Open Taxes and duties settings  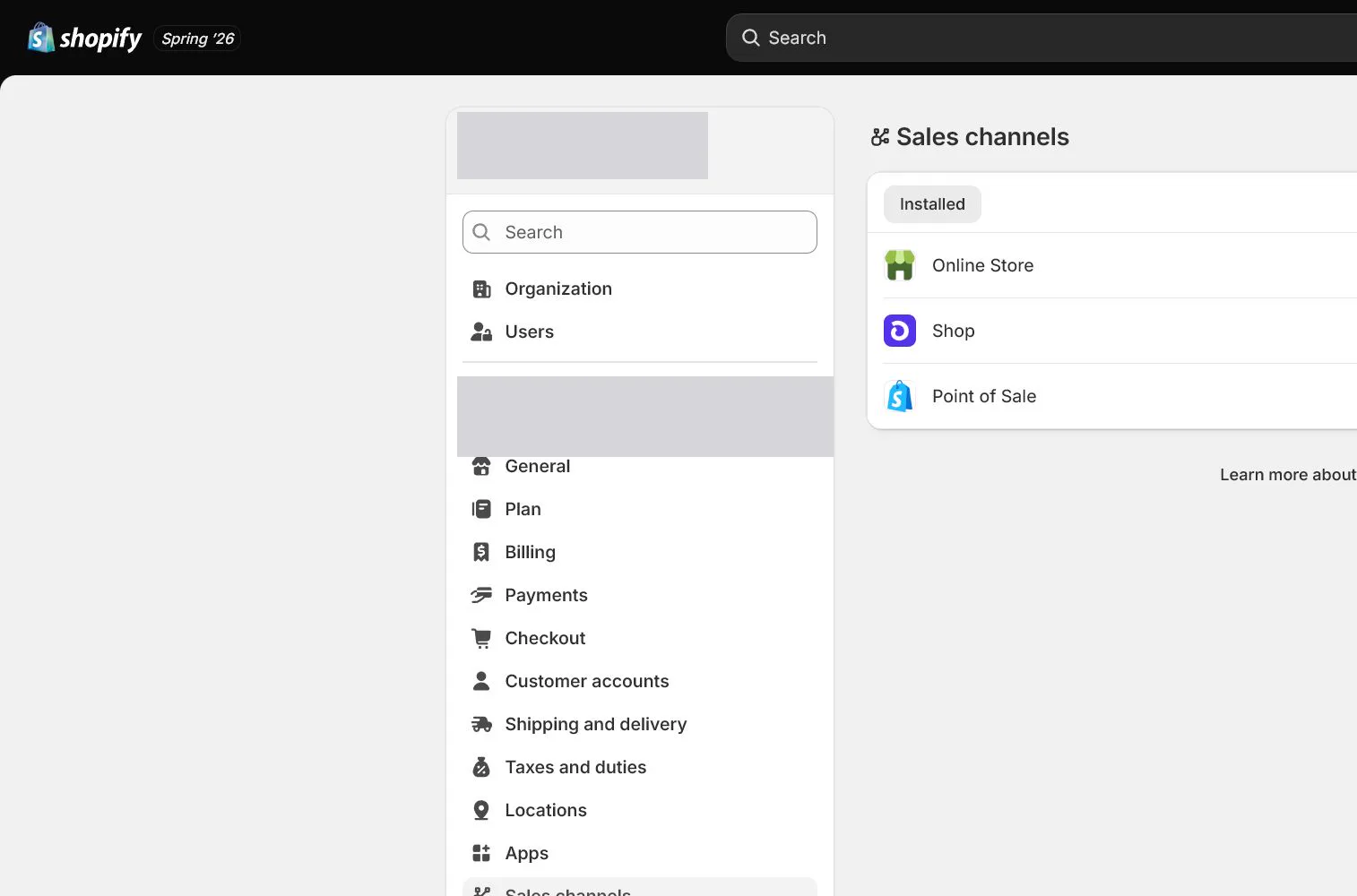coord(640,767)
